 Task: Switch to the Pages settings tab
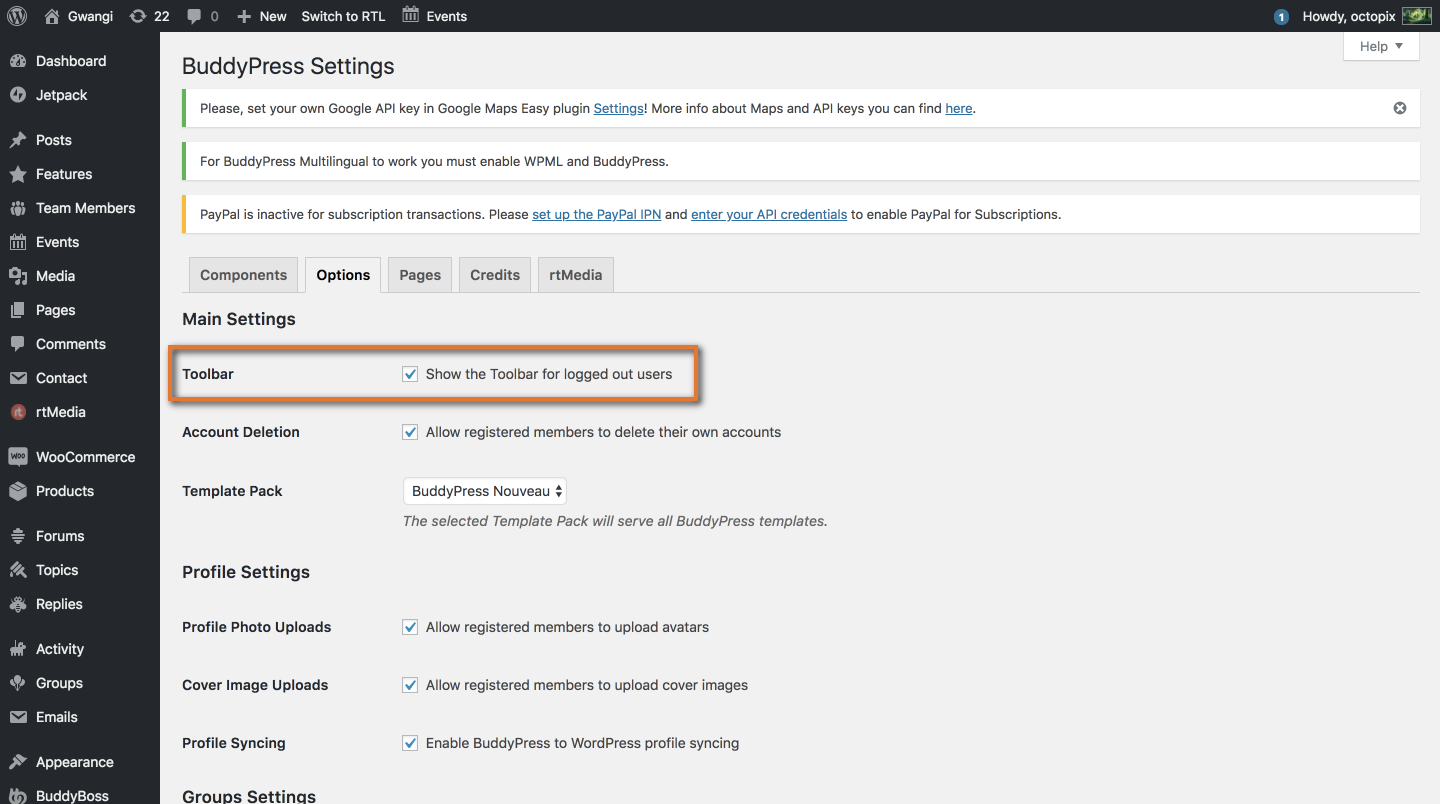(420, 275)
